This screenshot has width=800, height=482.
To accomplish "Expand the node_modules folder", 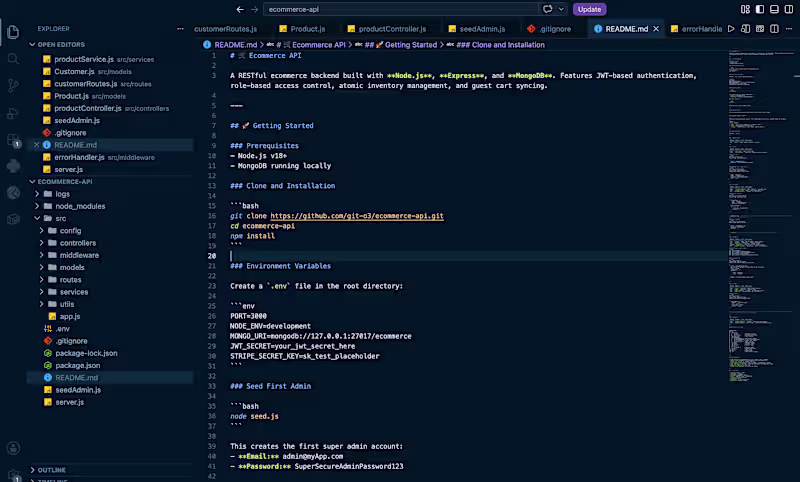I will (37, 206).
